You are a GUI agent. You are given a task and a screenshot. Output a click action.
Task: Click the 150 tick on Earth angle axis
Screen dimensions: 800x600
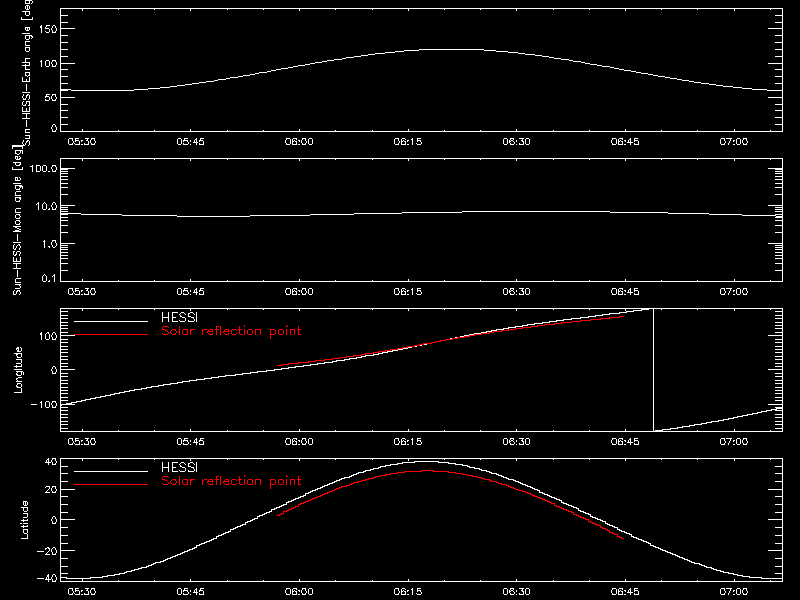point(48,29)
